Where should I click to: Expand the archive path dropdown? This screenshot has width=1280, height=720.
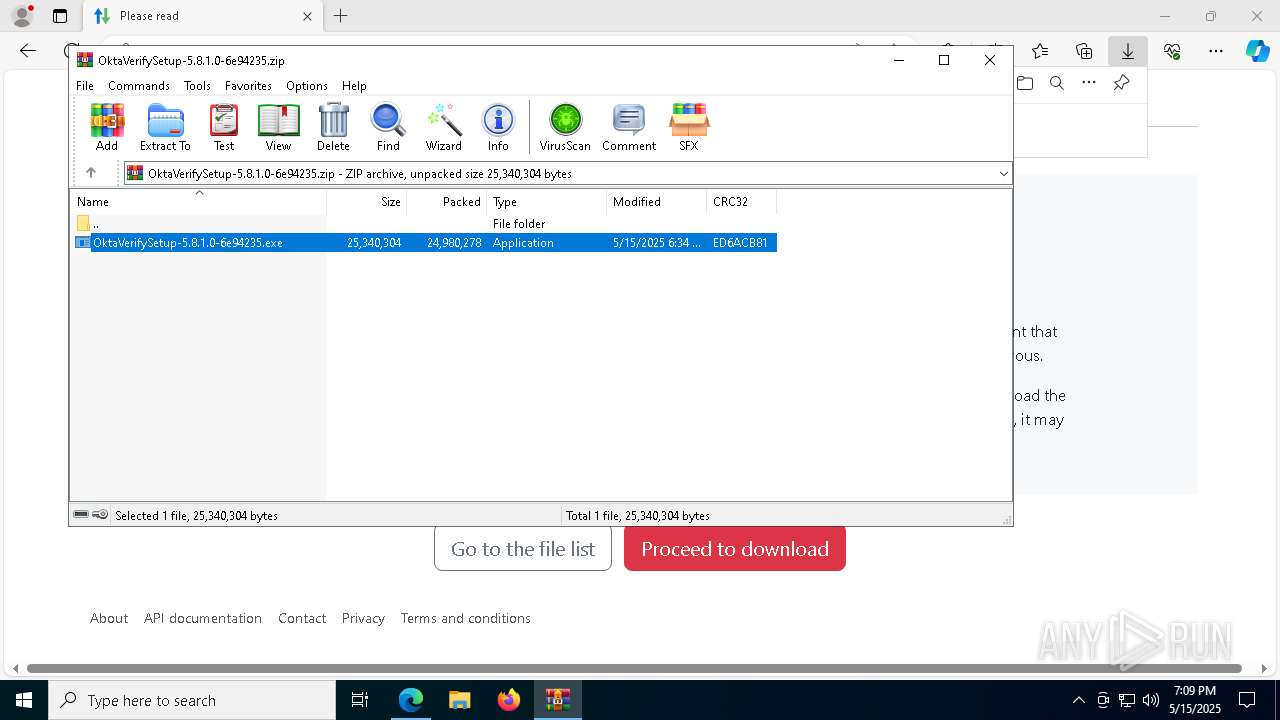tap(1003, 174)
